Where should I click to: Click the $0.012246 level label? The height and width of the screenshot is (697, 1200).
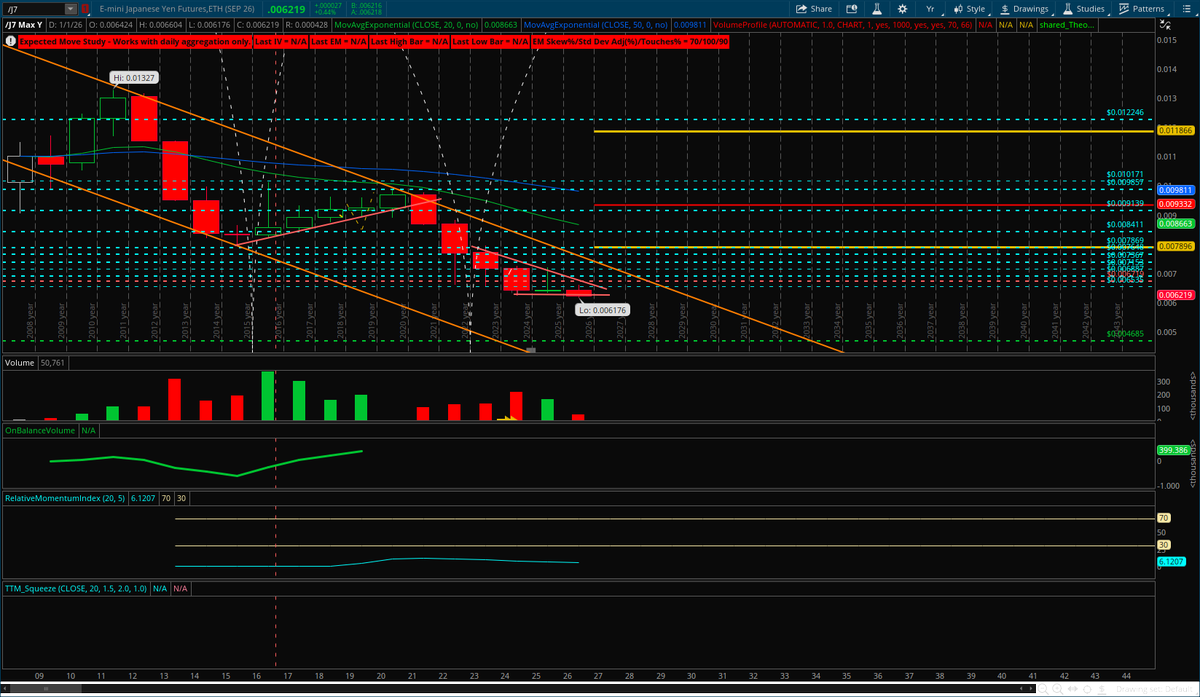(1124, 112)
